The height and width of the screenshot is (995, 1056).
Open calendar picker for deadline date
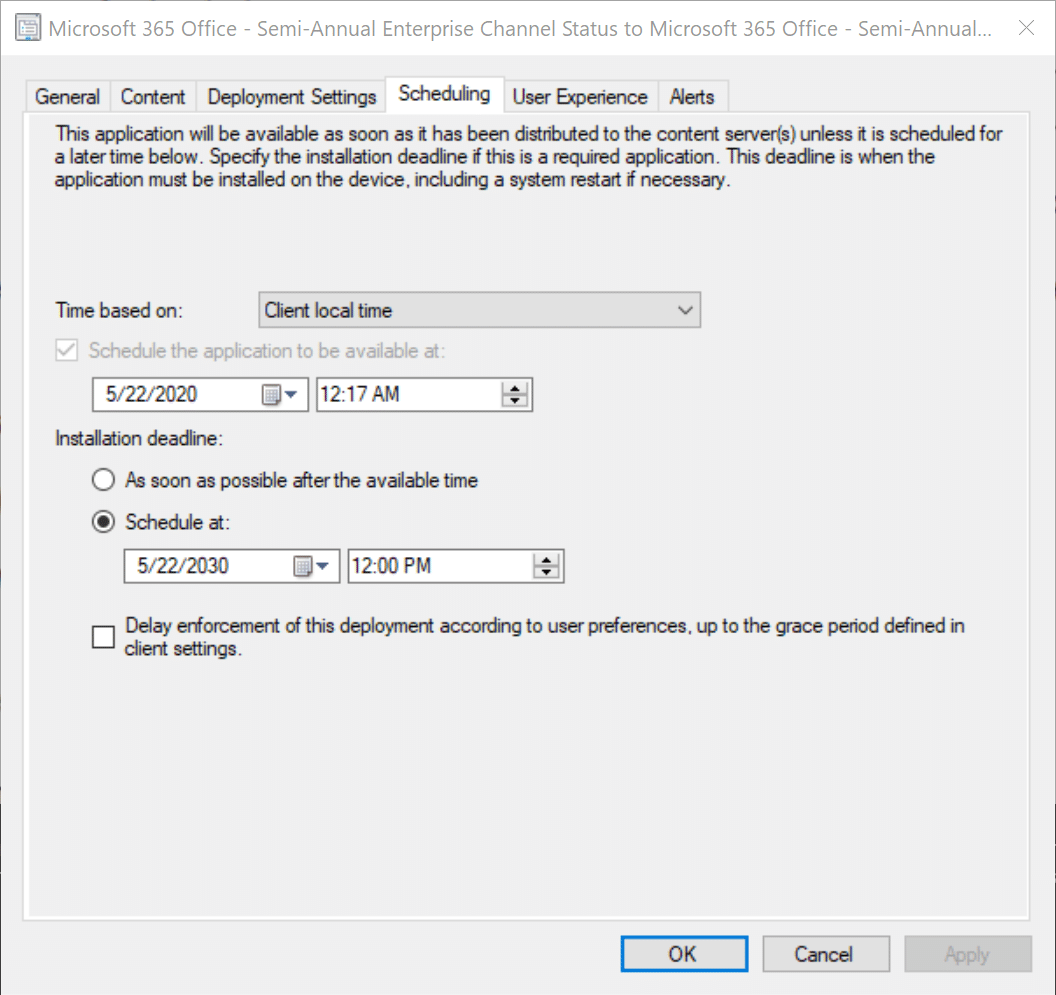[x=312, y=567]
